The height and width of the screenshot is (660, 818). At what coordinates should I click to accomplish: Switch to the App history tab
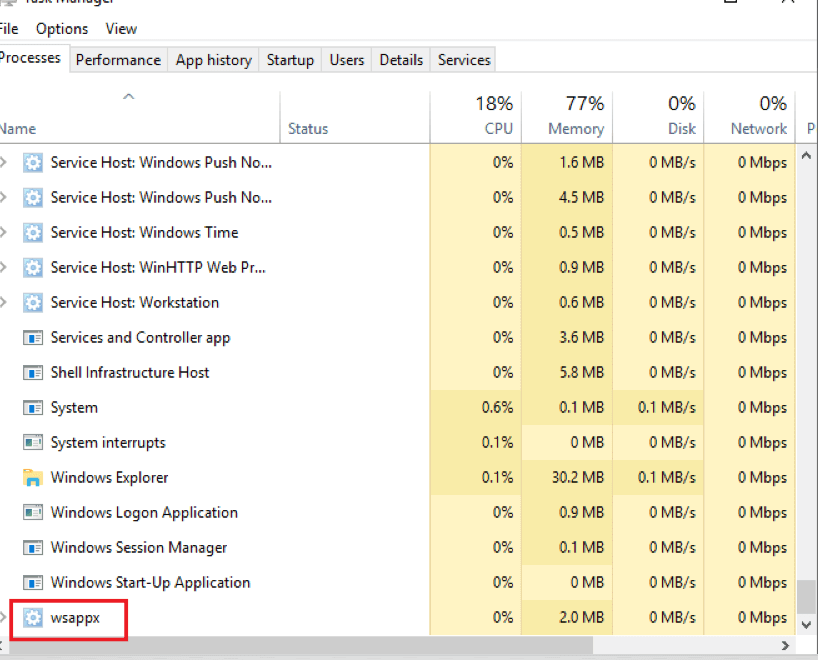pyautogui.click(x=213, y=60)
